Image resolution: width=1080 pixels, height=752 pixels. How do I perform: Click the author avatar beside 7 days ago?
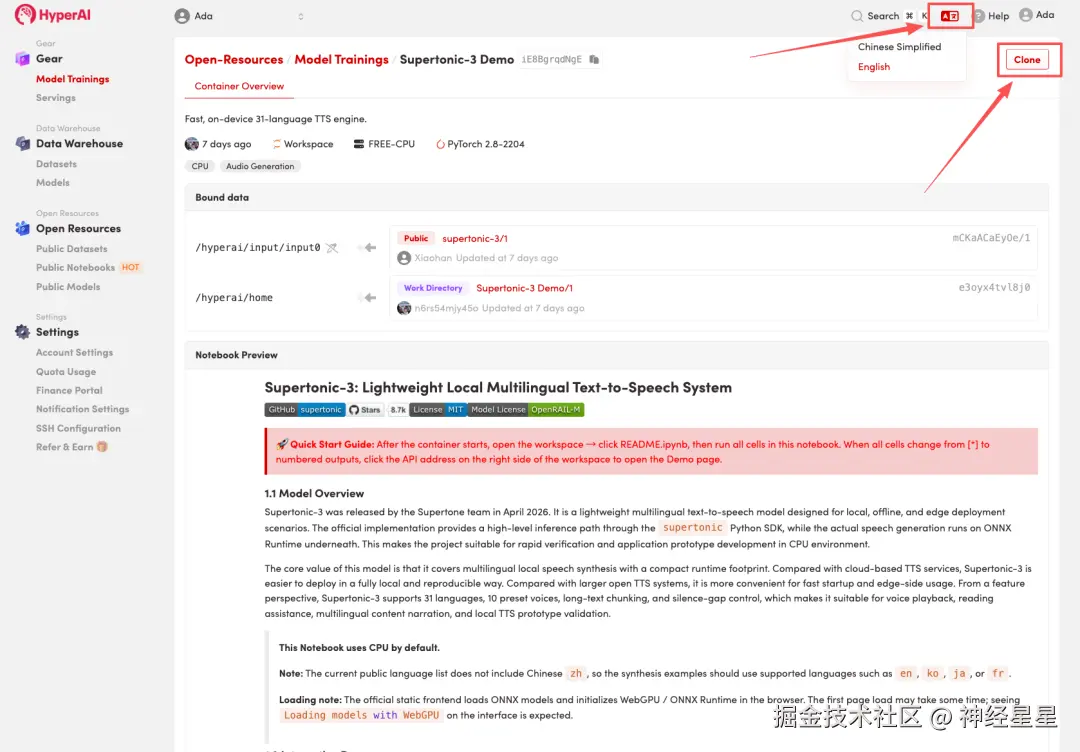[x=191, y=144]
